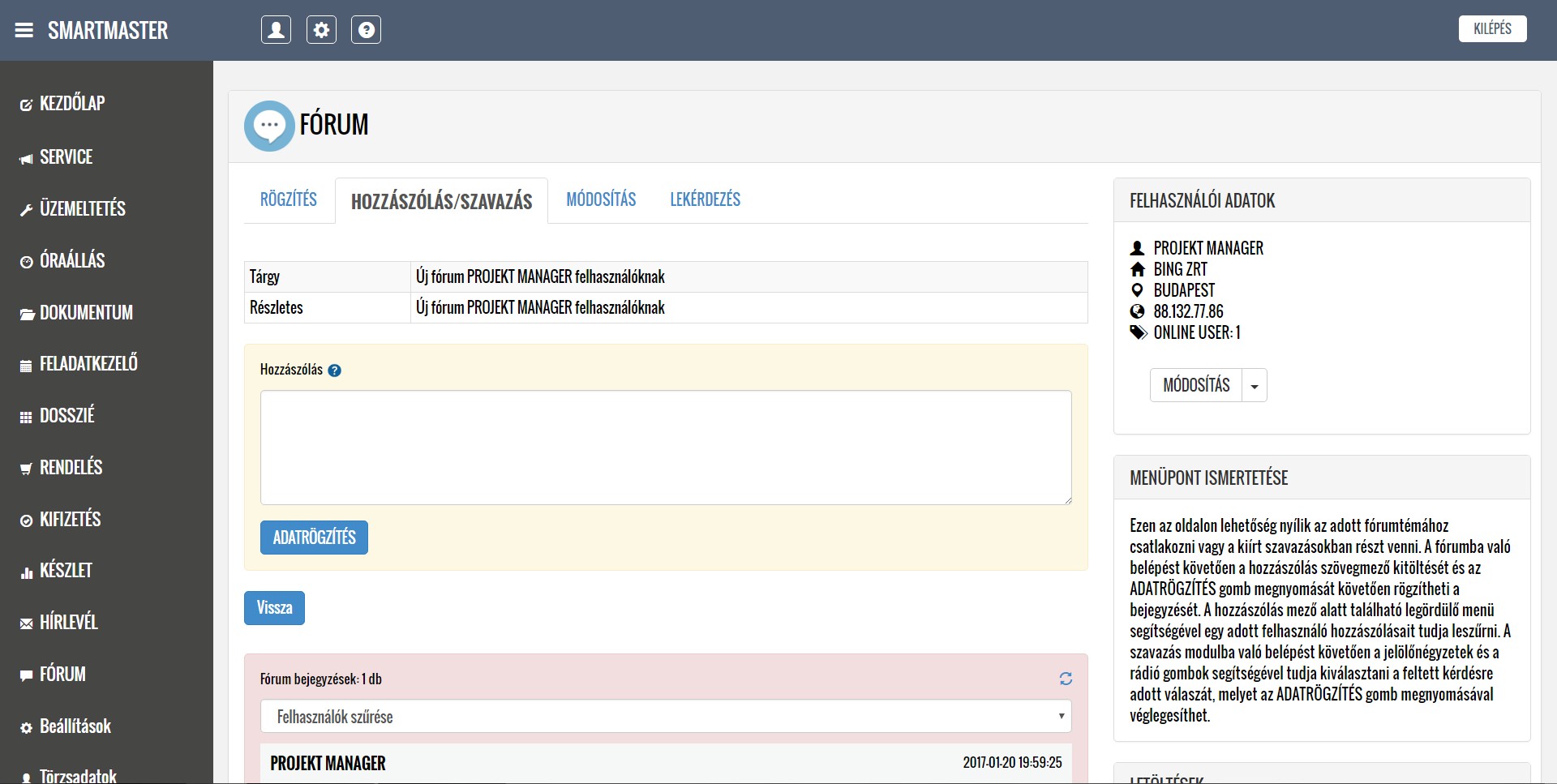Open the HÍRLEVÉL sidebar item

(68, 623)
